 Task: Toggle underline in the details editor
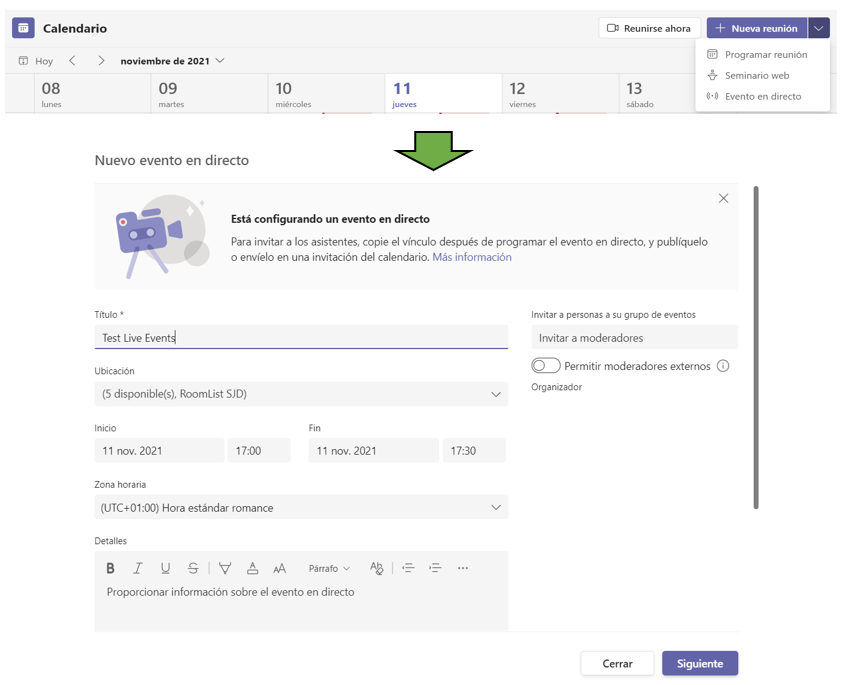point(165,568)
